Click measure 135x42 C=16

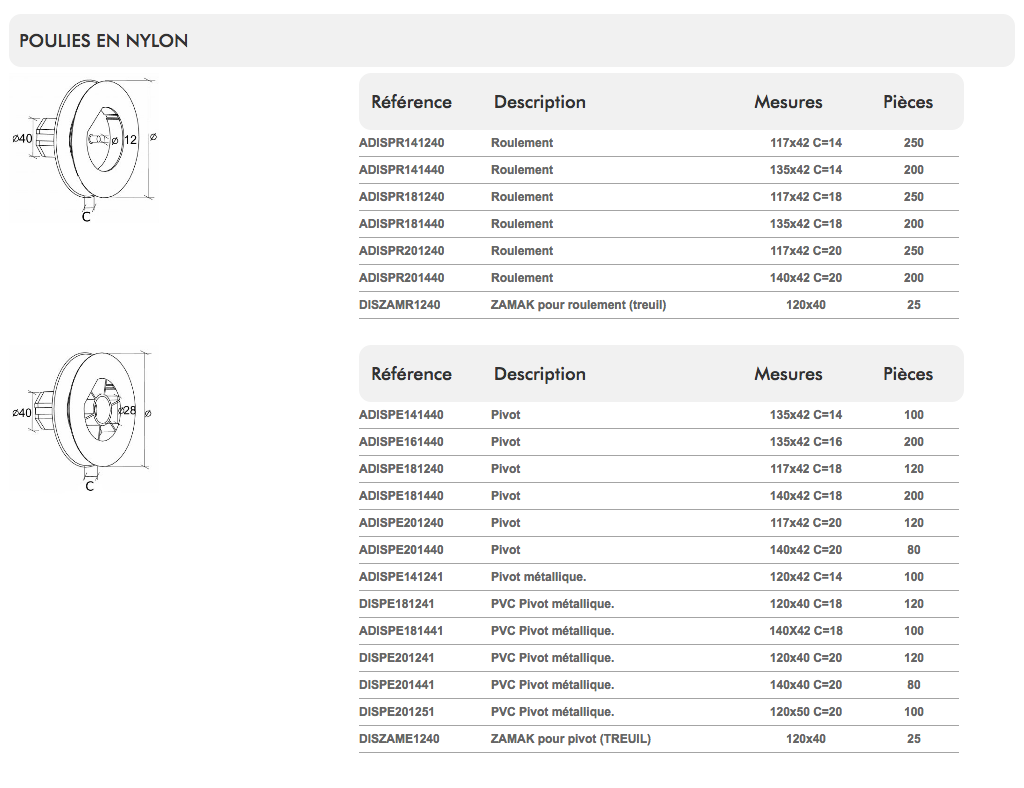coord(805,442)
